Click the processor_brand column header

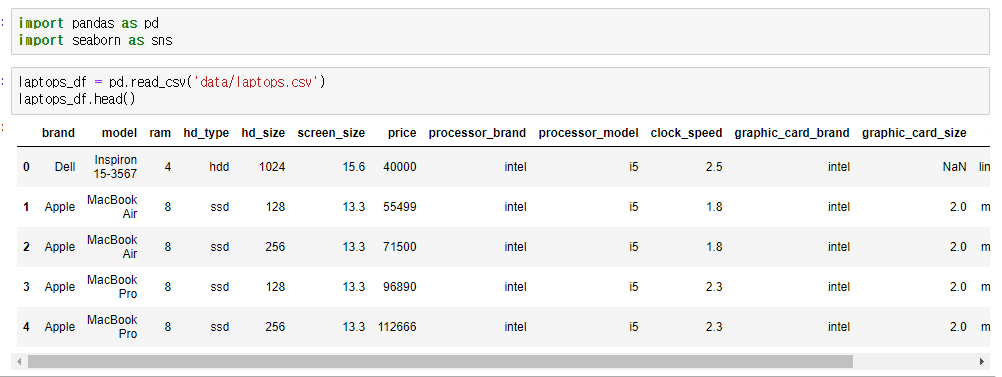click(x=477, y=133)
